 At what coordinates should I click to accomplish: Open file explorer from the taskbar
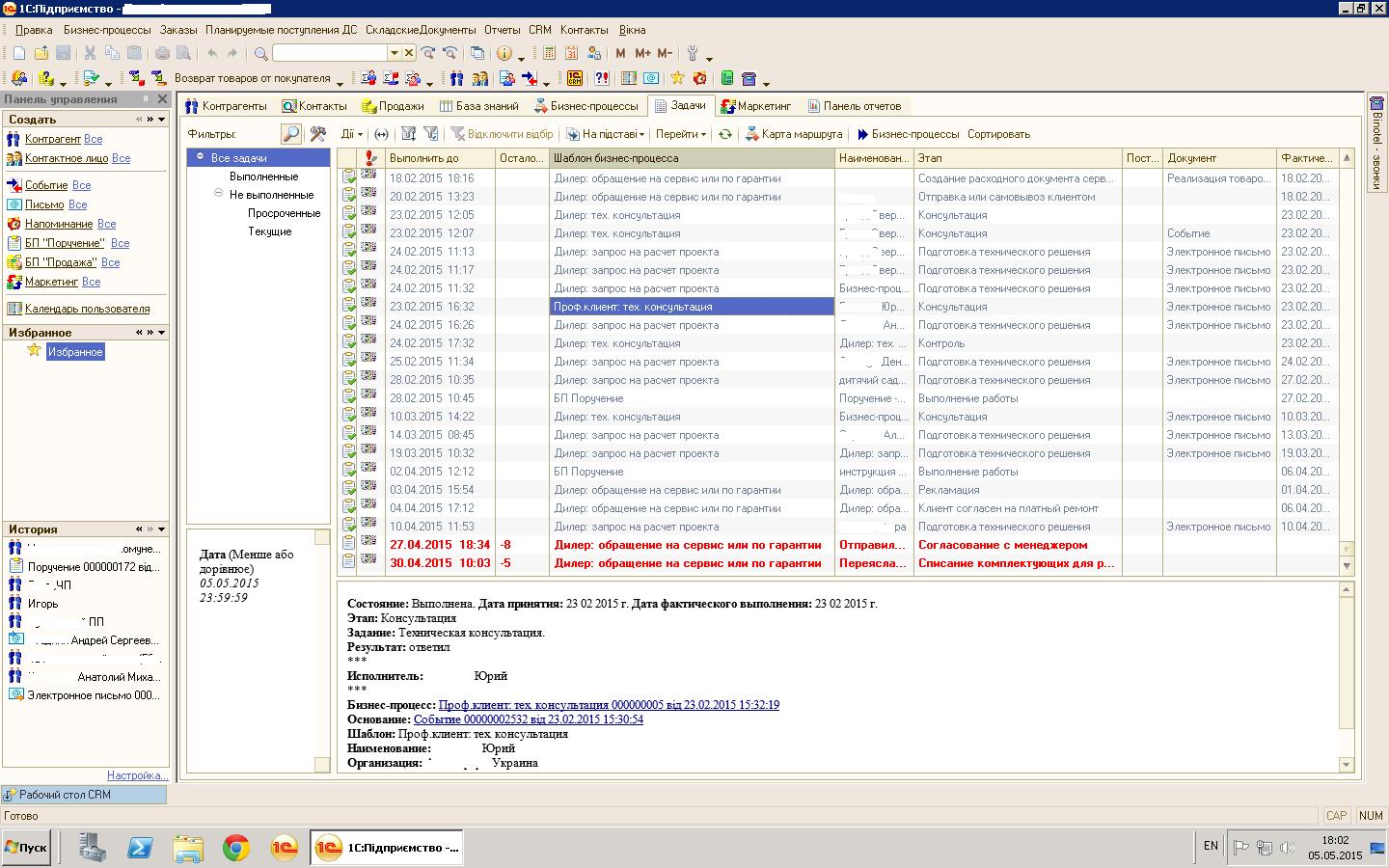click(x=188, y=848)
